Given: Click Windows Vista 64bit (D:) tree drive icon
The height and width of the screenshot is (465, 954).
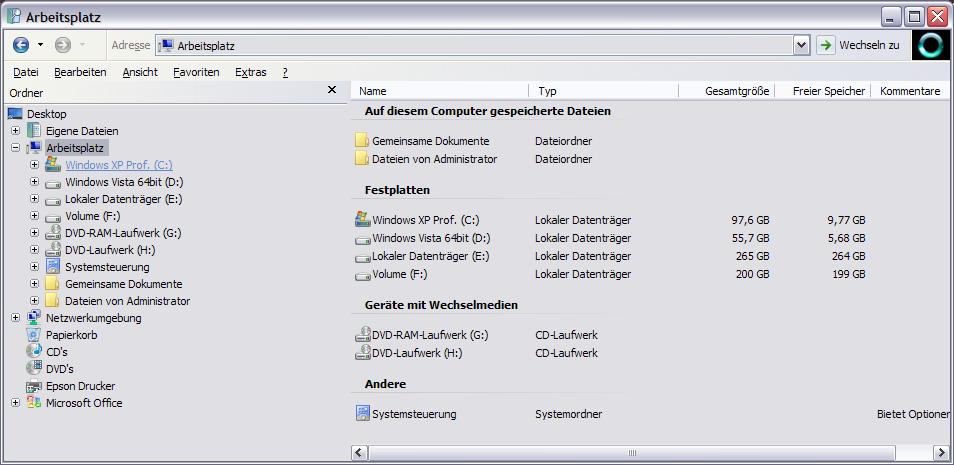Looking at the screenshot, I should (x=53, y=183).
